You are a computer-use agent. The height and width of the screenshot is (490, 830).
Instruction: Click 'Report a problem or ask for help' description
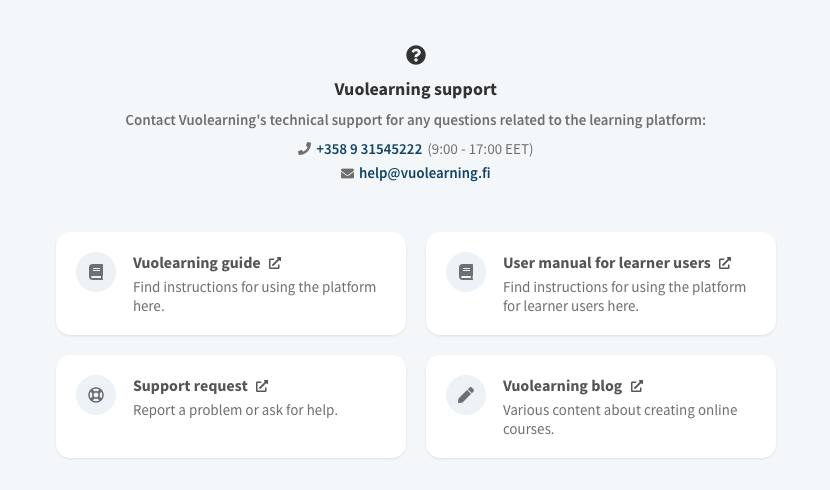click(235, 410)
